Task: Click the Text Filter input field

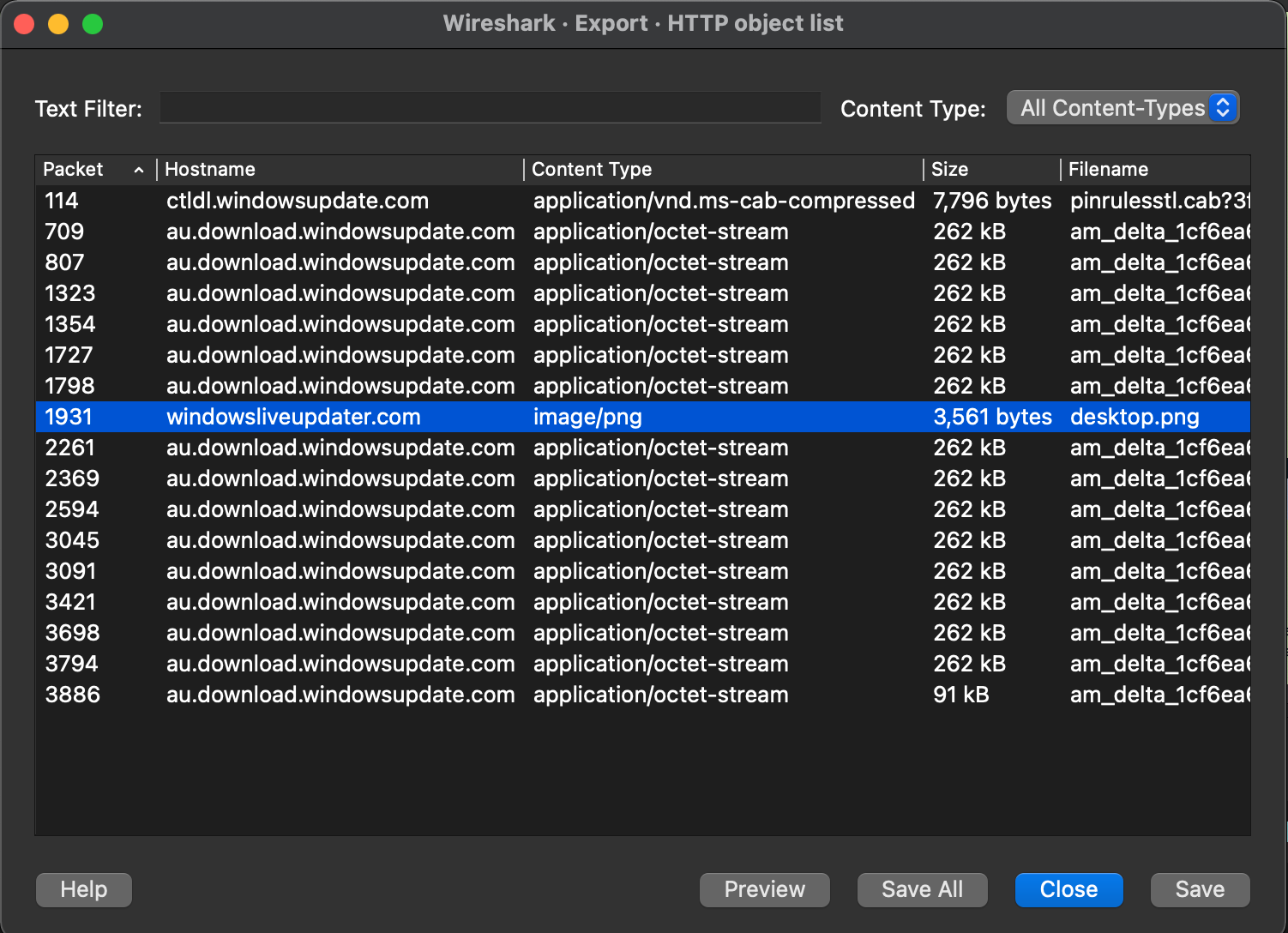Action: pyautogui.click(x=491, y=108)
